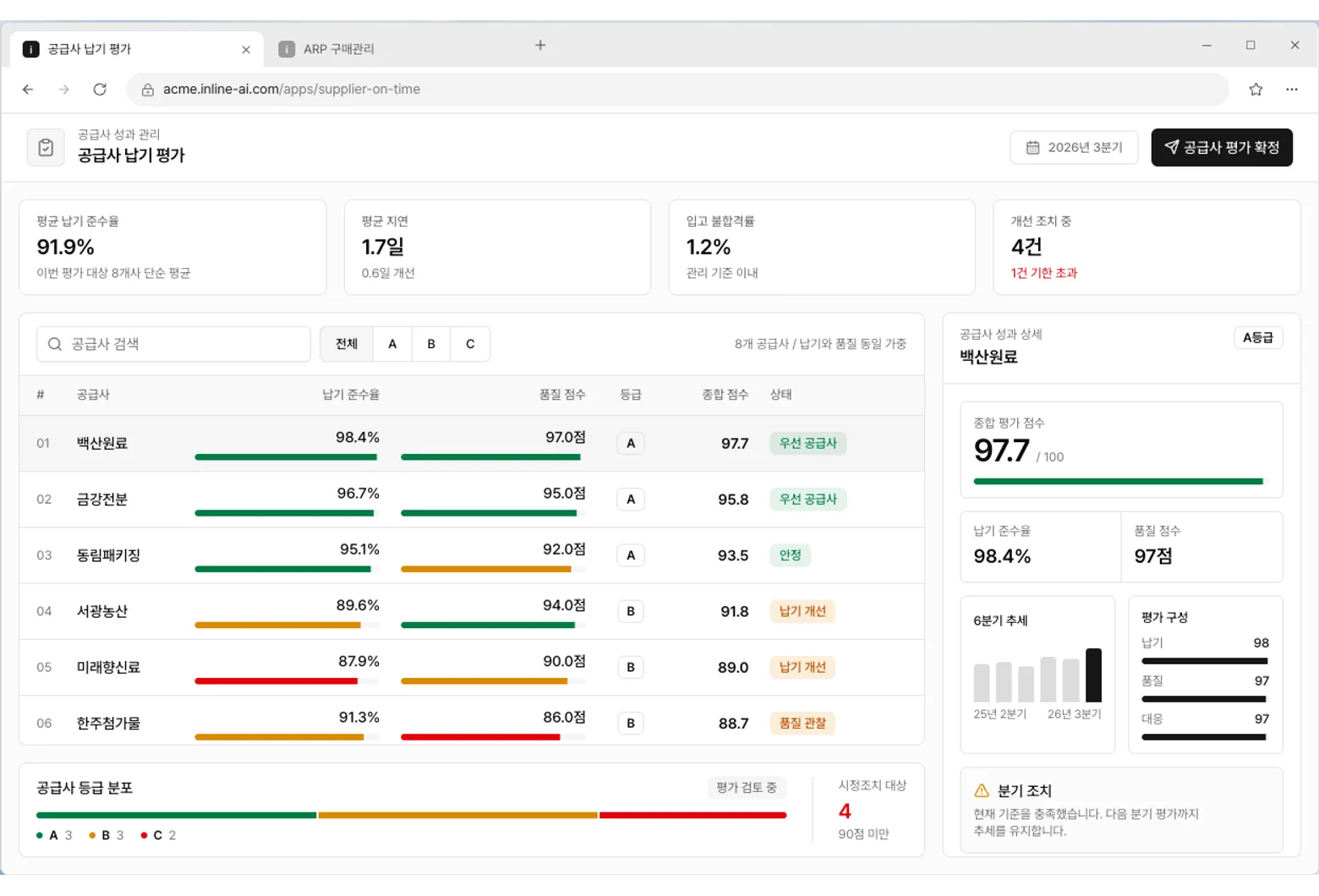This screenshot has height=896, width=1319.
Task: Click the 평가 검토 중 status chip
Action: pyautogui.click(x=747, y=788)
